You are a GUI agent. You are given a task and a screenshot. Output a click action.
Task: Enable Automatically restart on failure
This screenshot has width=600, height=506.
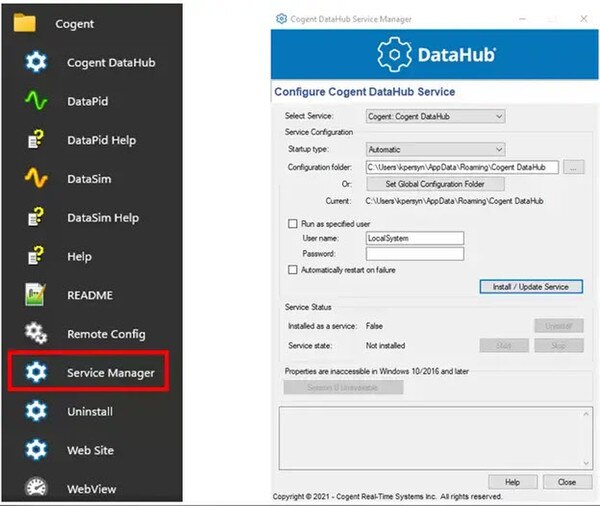pos(292,269)
